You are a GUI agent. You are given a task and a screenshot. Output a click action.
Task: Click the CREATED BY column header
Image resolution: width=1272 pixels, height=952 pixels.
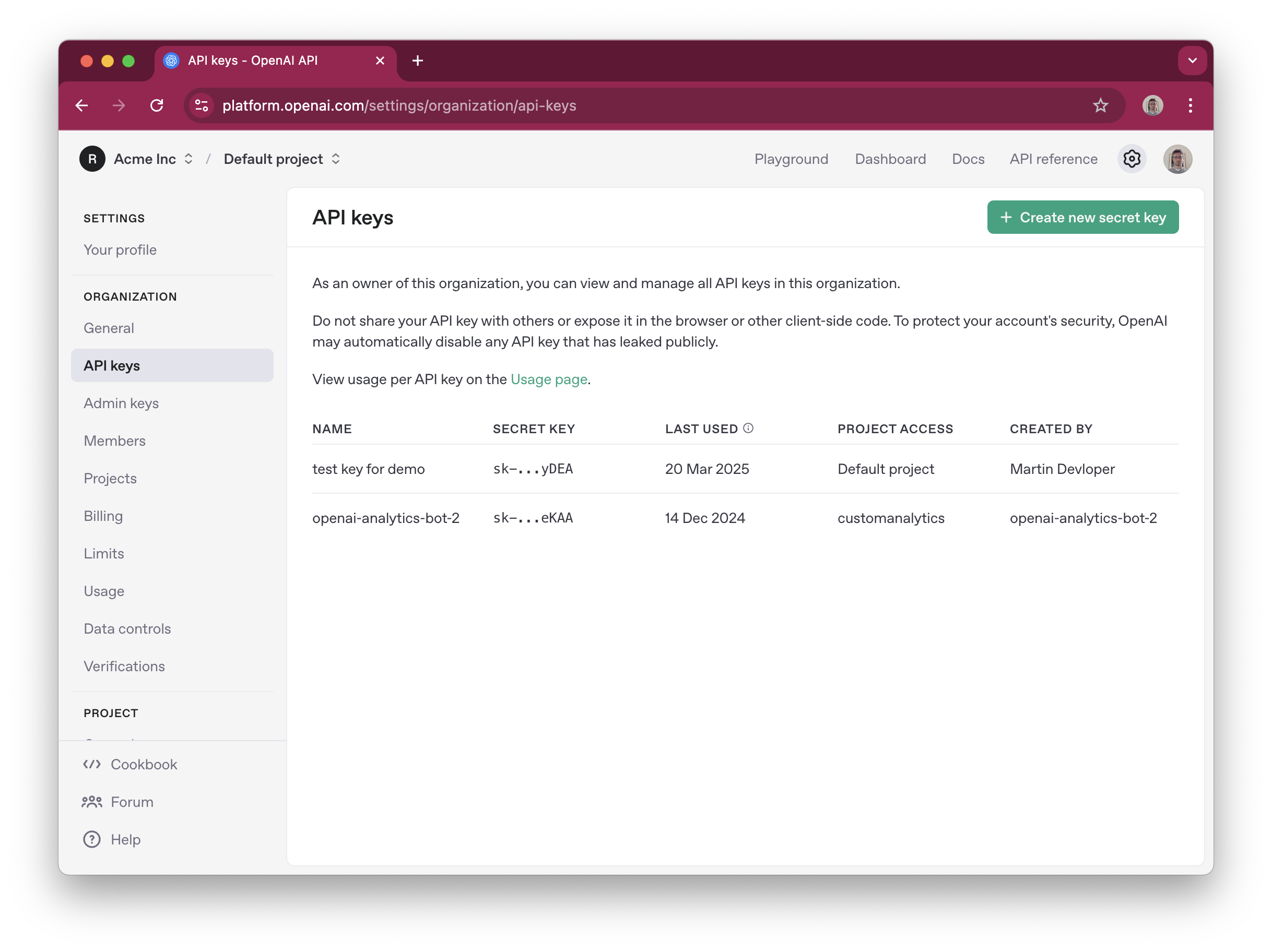[x=1051, y=429]
